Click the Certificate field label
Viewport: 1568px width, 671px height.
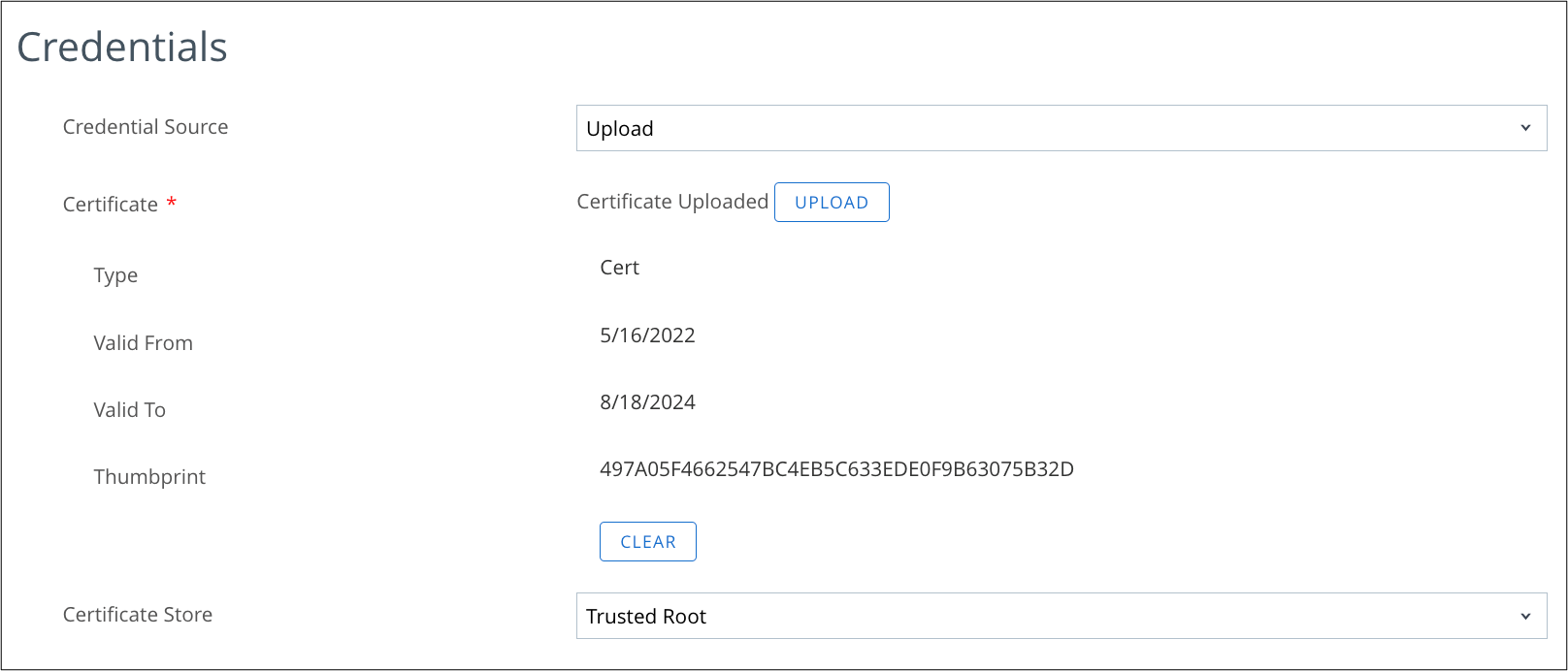point(110,205)
